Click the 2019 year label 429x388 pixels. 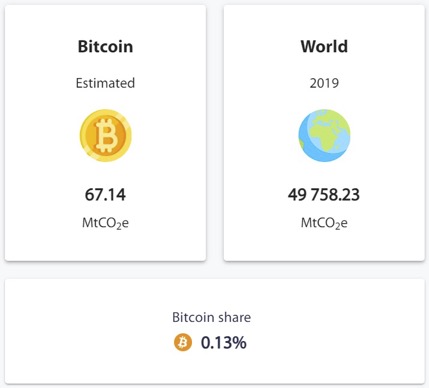point(324,83)
